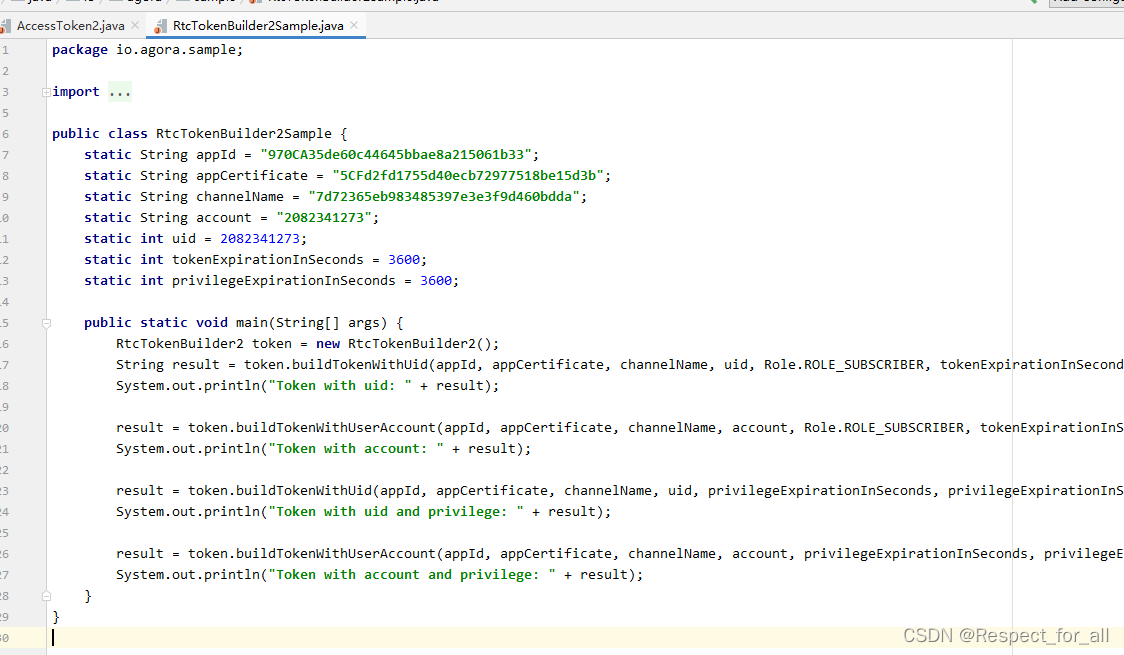Click the java package icon in the breadcrumb

click(x=22, y=3)
